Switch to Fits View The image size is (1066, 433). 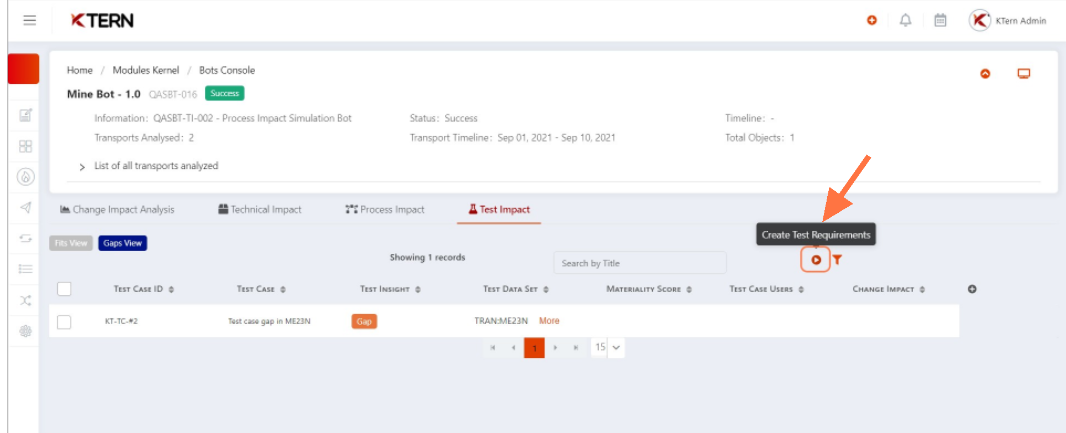[71, 243]
